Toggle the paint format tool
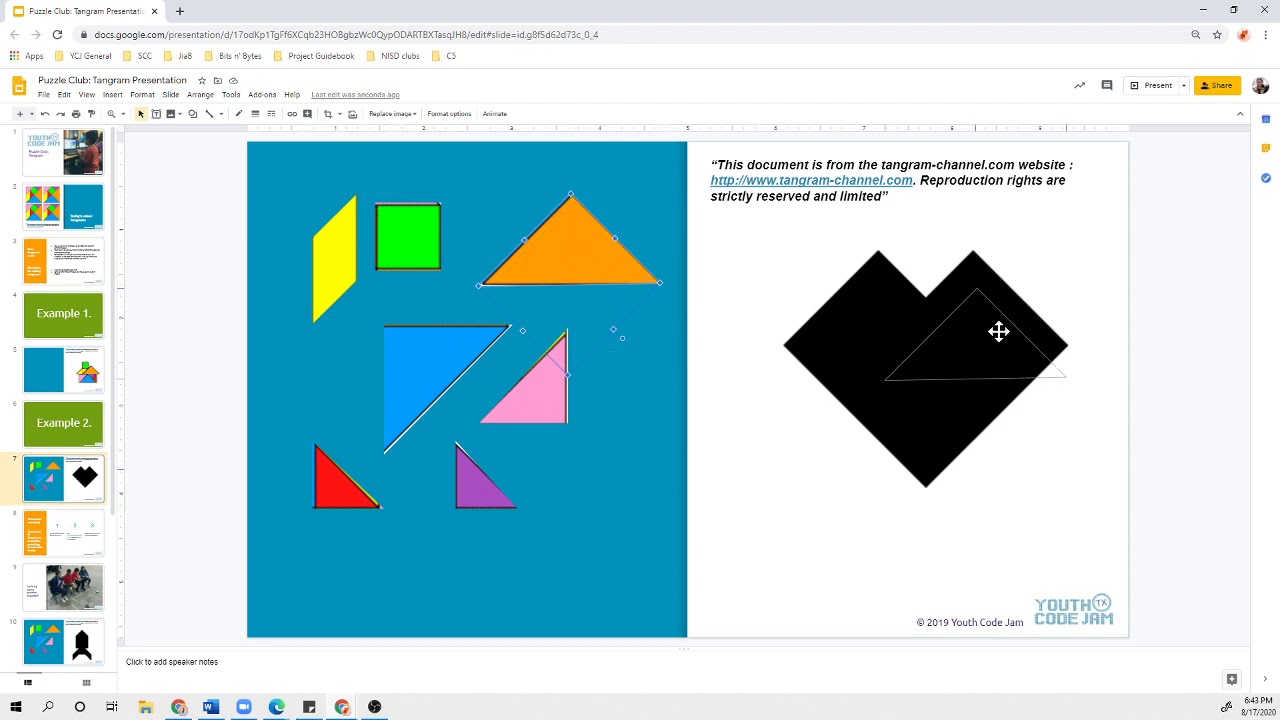Viewport: 1280px width, 720px height. tap(90, 113)
